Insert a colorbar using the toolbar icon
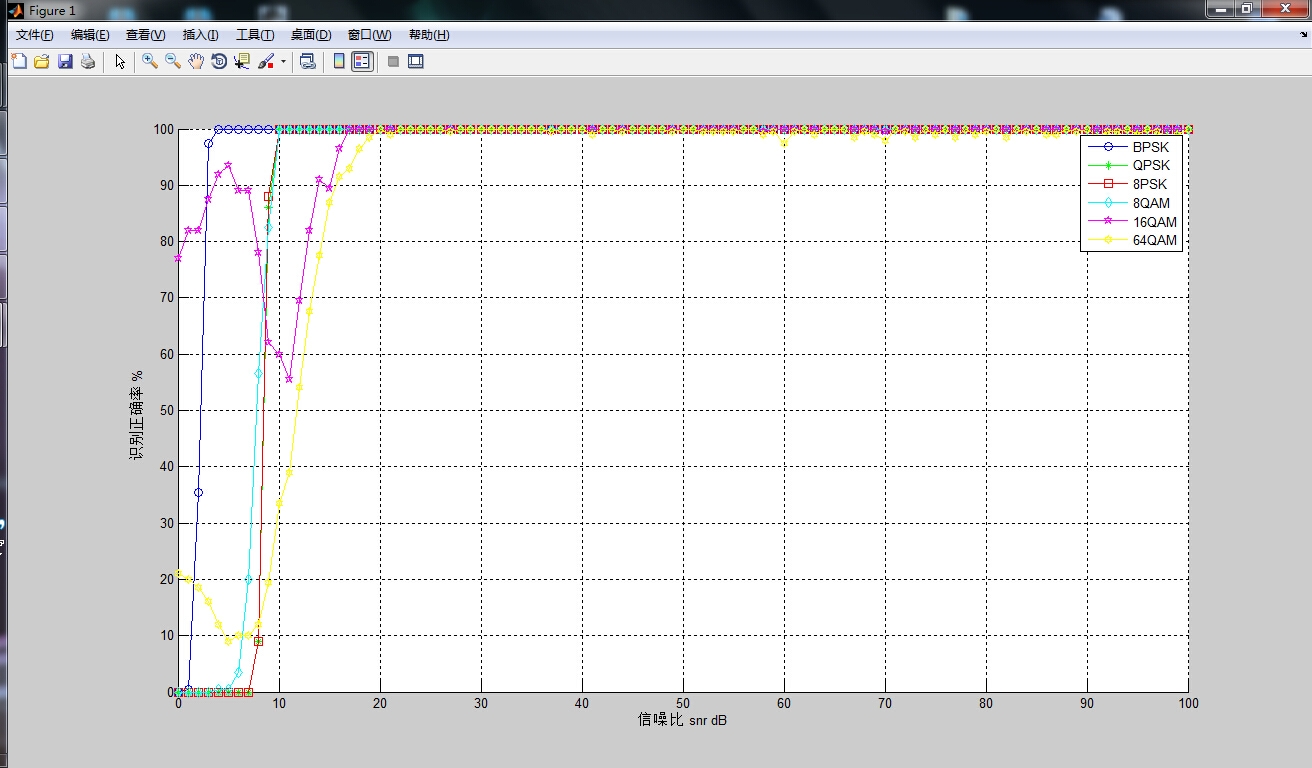Screen dimensions: 1312x768 tap(339, 61)
